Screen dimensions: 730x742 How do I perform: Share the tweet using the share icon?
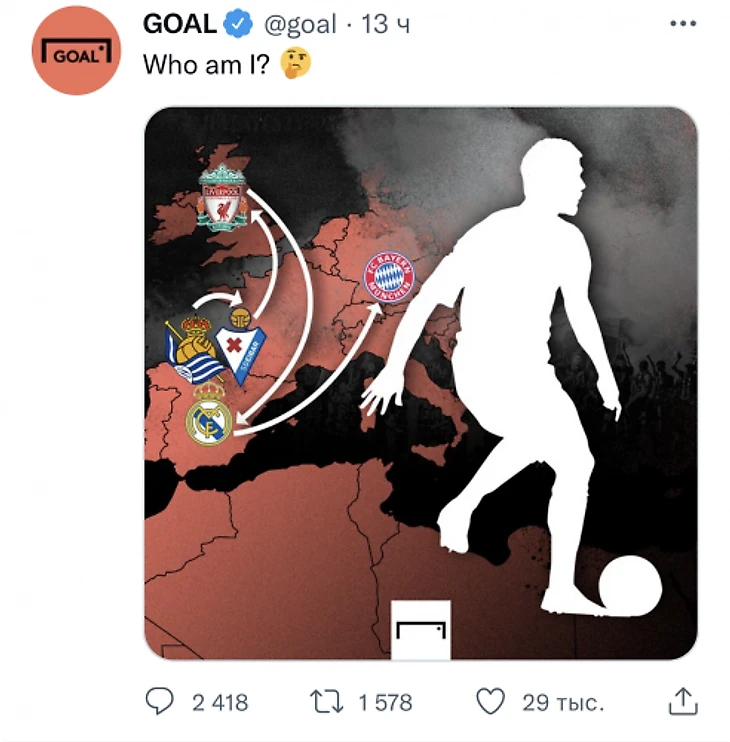pyautogui.click(x=682, y=701)
